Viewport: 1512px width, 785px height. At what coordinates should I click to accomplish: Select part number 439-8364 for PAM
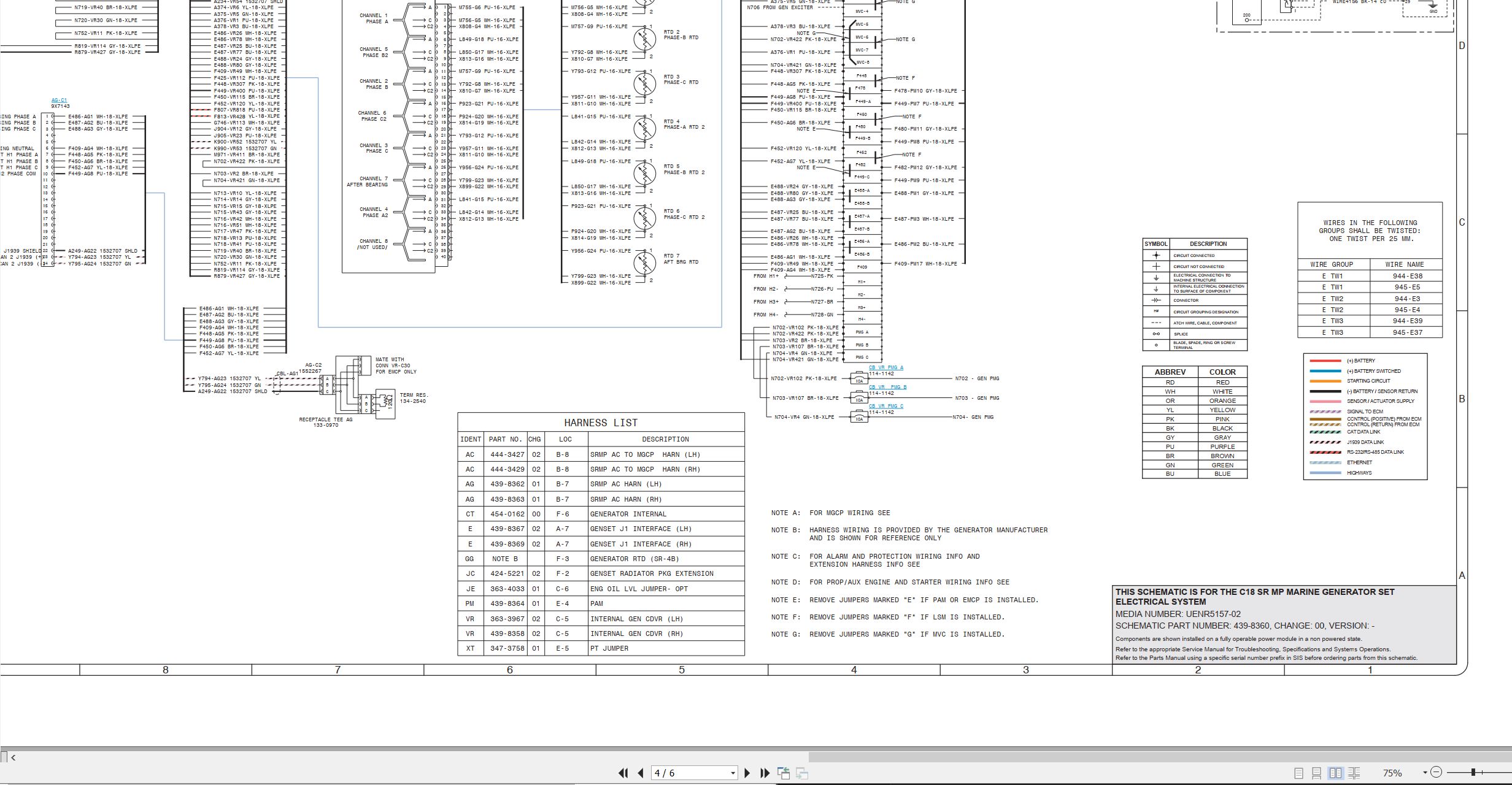coord(507,603)
